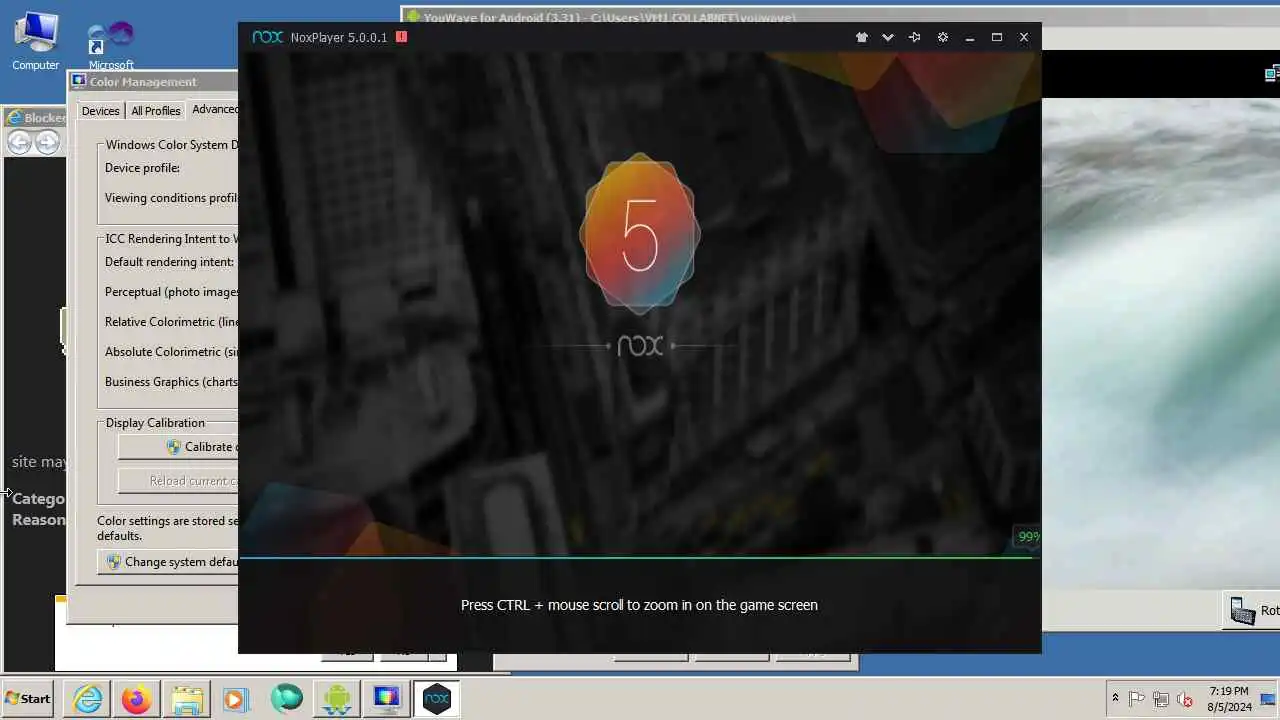Screen dimensions: 1280x720
Task: Click the Relative Colorimetric label
Action: coord(171,322)
